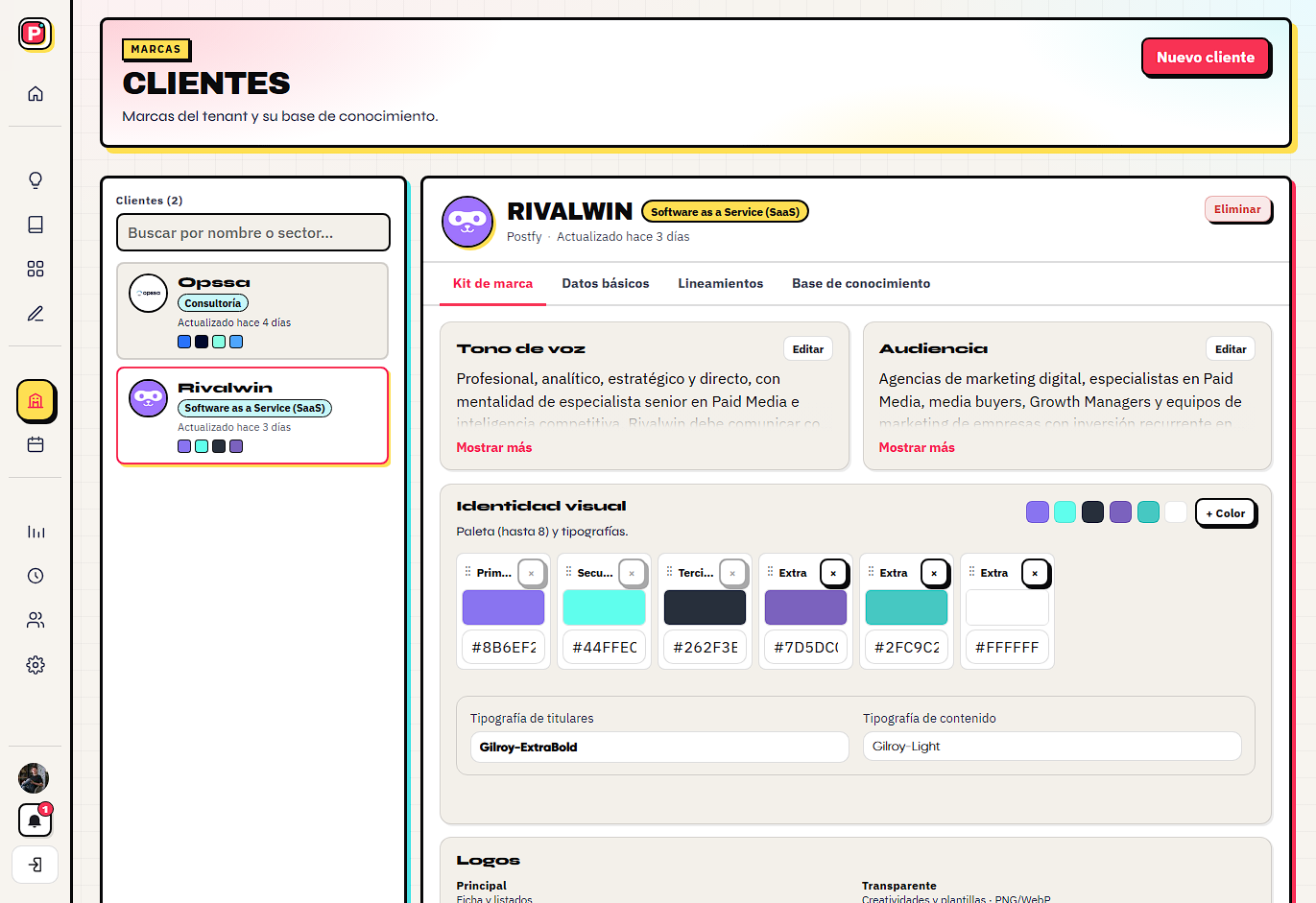Click first palette dot in Identidad visual header
1316x903 pixels.
pos(1038,512)
